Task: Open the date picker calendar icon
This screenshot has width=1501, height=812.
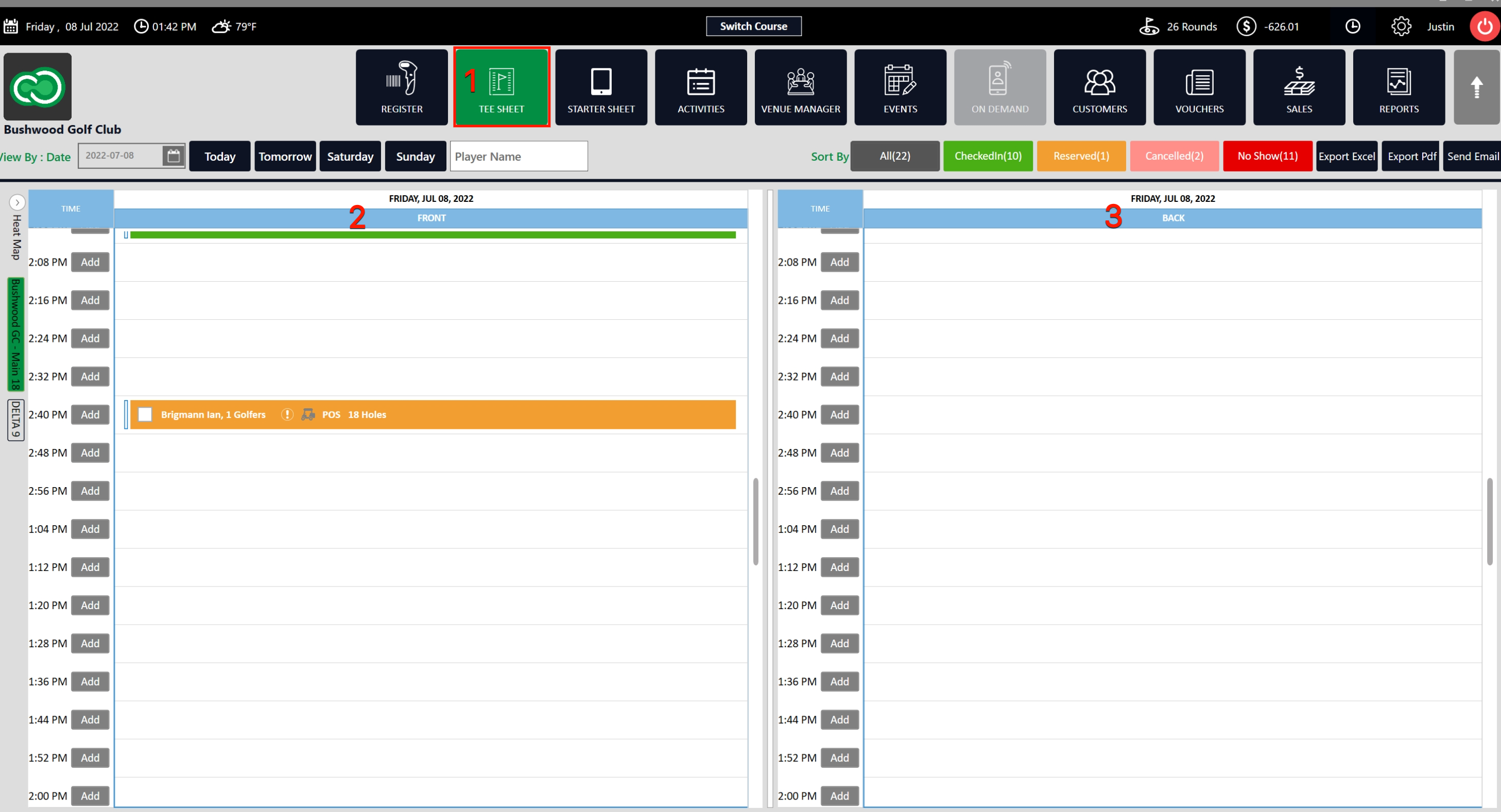Action: click(x=173, y=156)
